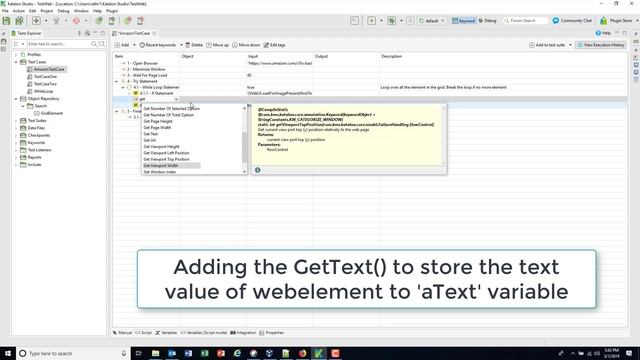
Task: Click the Tests Explorer search field
Action: tap(58, 44)
